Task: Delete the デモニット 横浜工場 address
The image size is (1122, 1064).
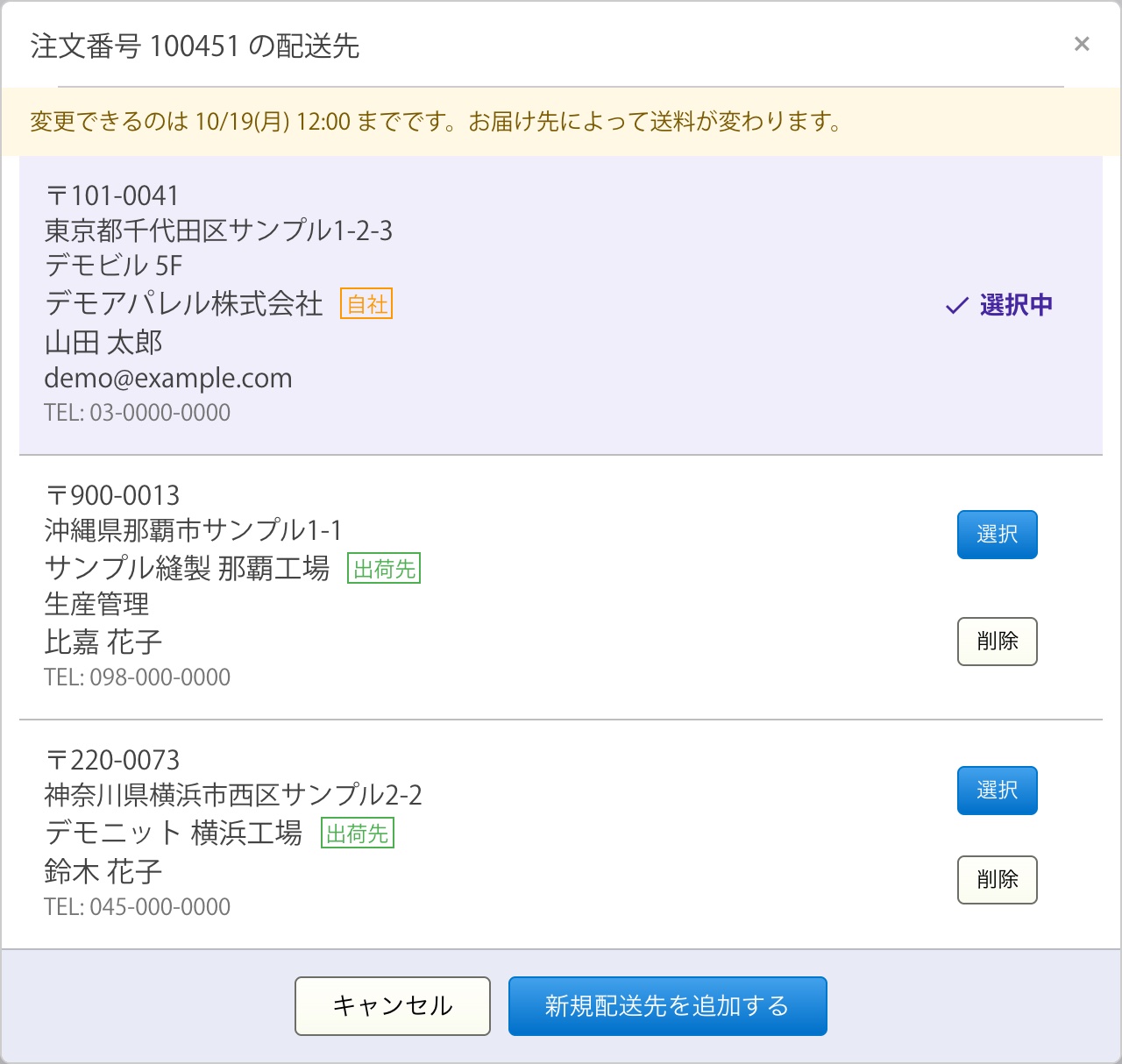Action: pos(998,880)
